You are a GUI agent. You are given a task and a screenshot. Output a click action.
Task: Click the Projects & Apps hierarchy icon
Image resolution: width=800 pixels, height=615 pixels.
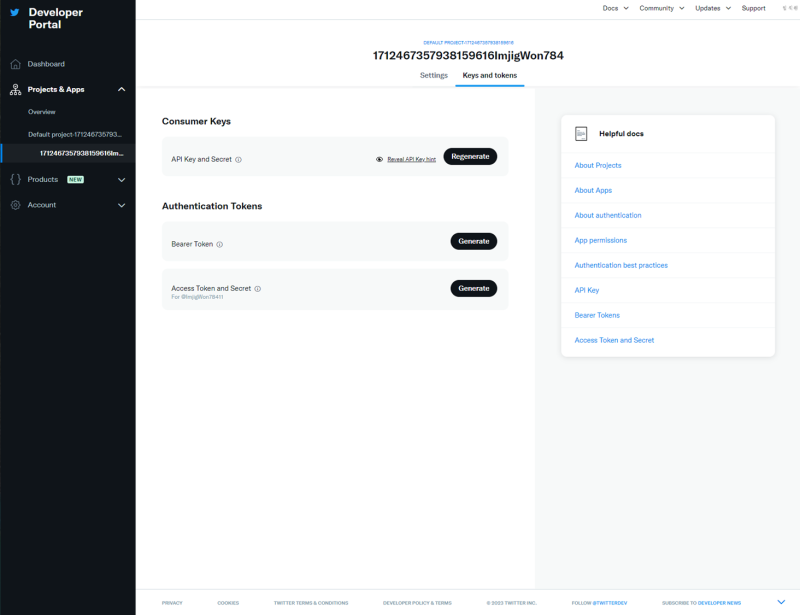(16, 89)
